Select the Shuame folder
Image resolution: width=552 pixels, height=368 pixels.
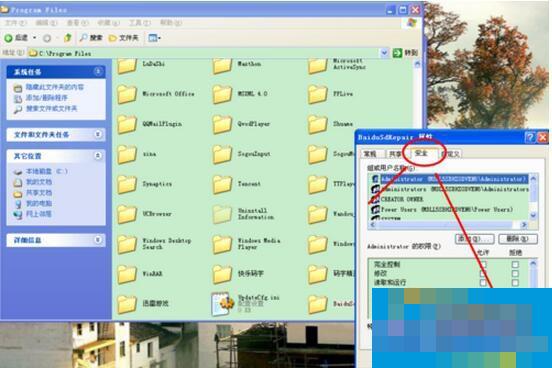click(x=330, y=124)
